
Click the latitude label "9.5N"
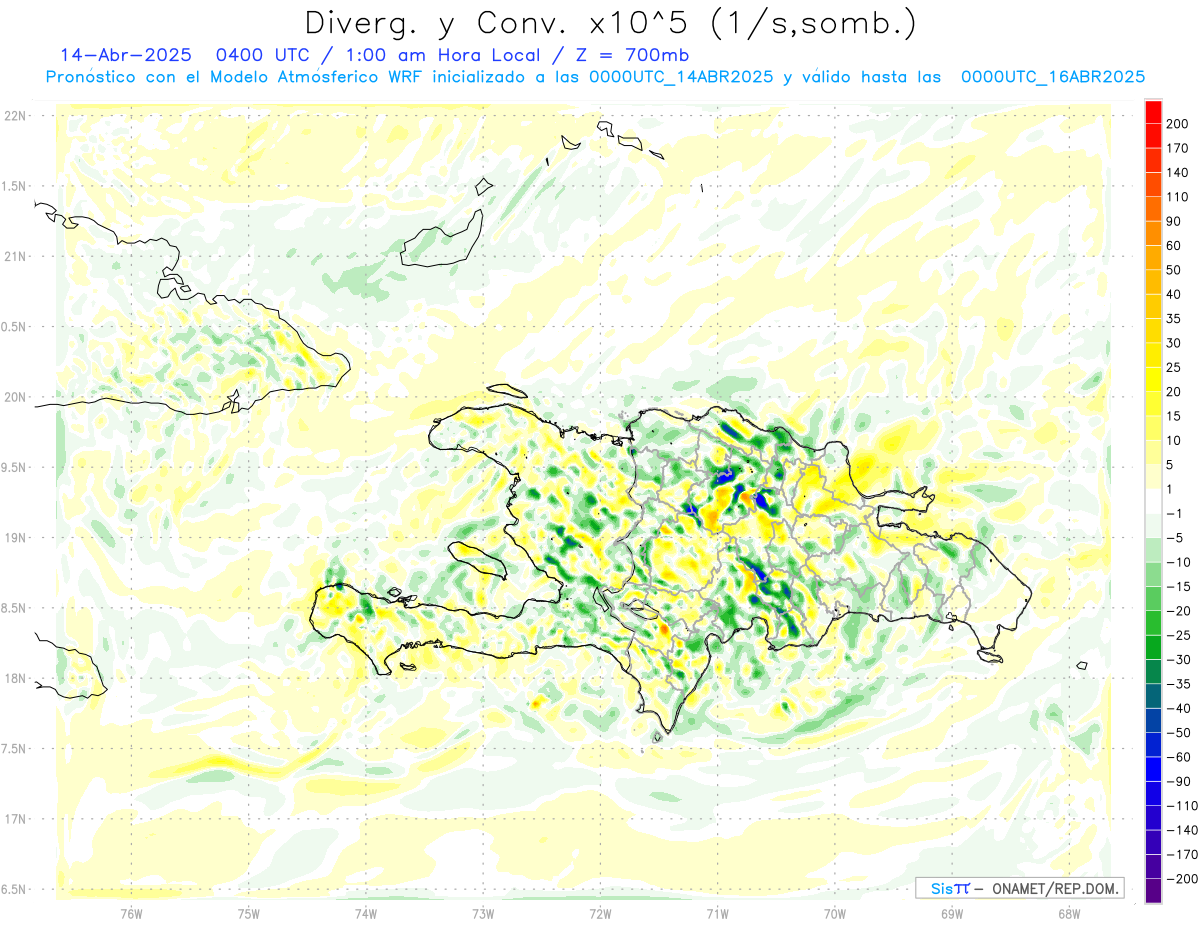click(14, 467)
